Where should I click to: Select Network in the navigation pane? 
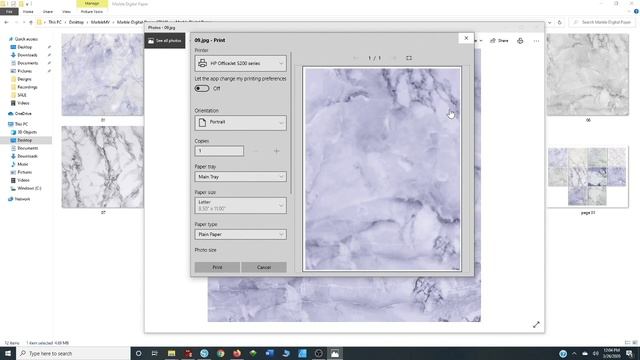[x=22, y=199]
